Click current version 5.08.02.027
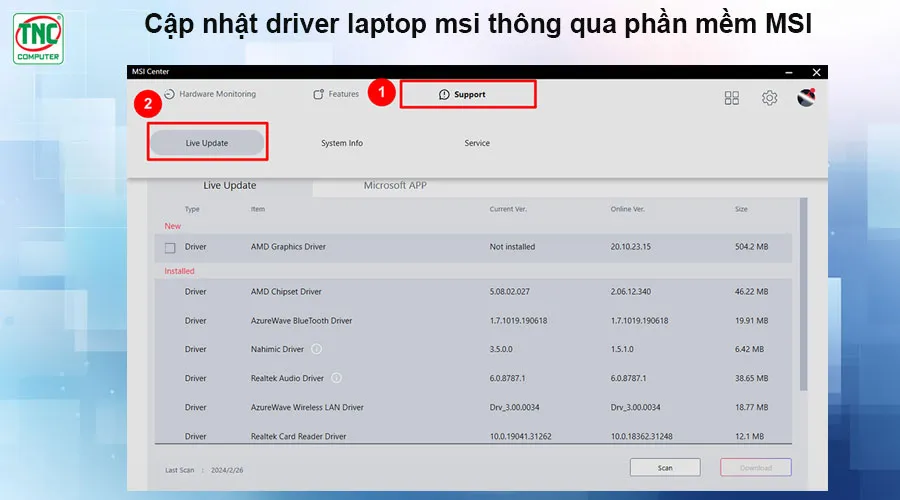 point(509,292)
